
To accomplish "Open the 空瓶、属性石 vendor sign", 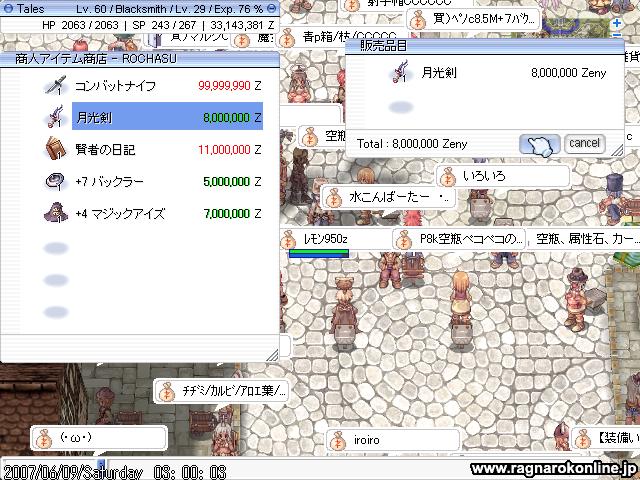I will 584,239.
